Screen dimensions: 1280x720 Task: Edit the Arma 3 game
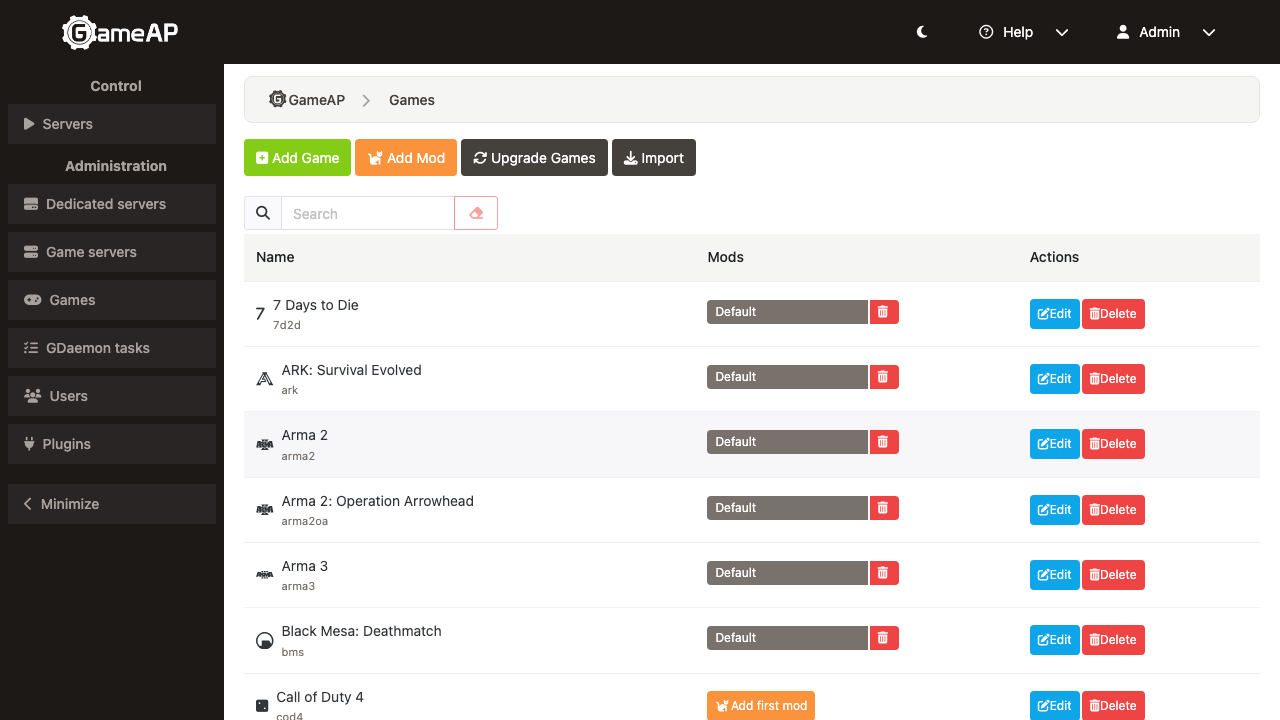[x=1055, y=575]
